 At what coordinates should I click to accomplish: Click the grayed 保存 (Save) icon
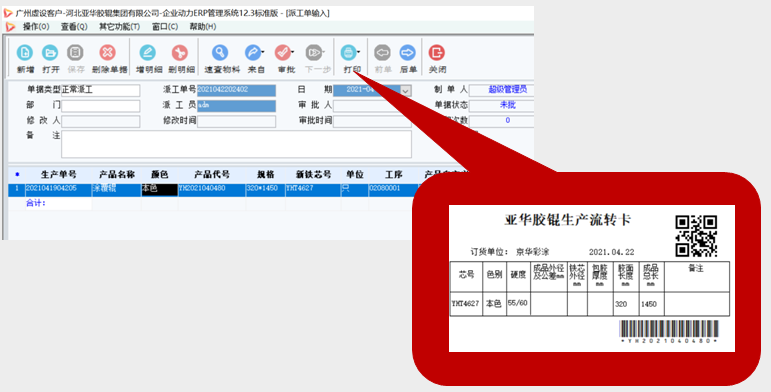(x=75, y=52)
